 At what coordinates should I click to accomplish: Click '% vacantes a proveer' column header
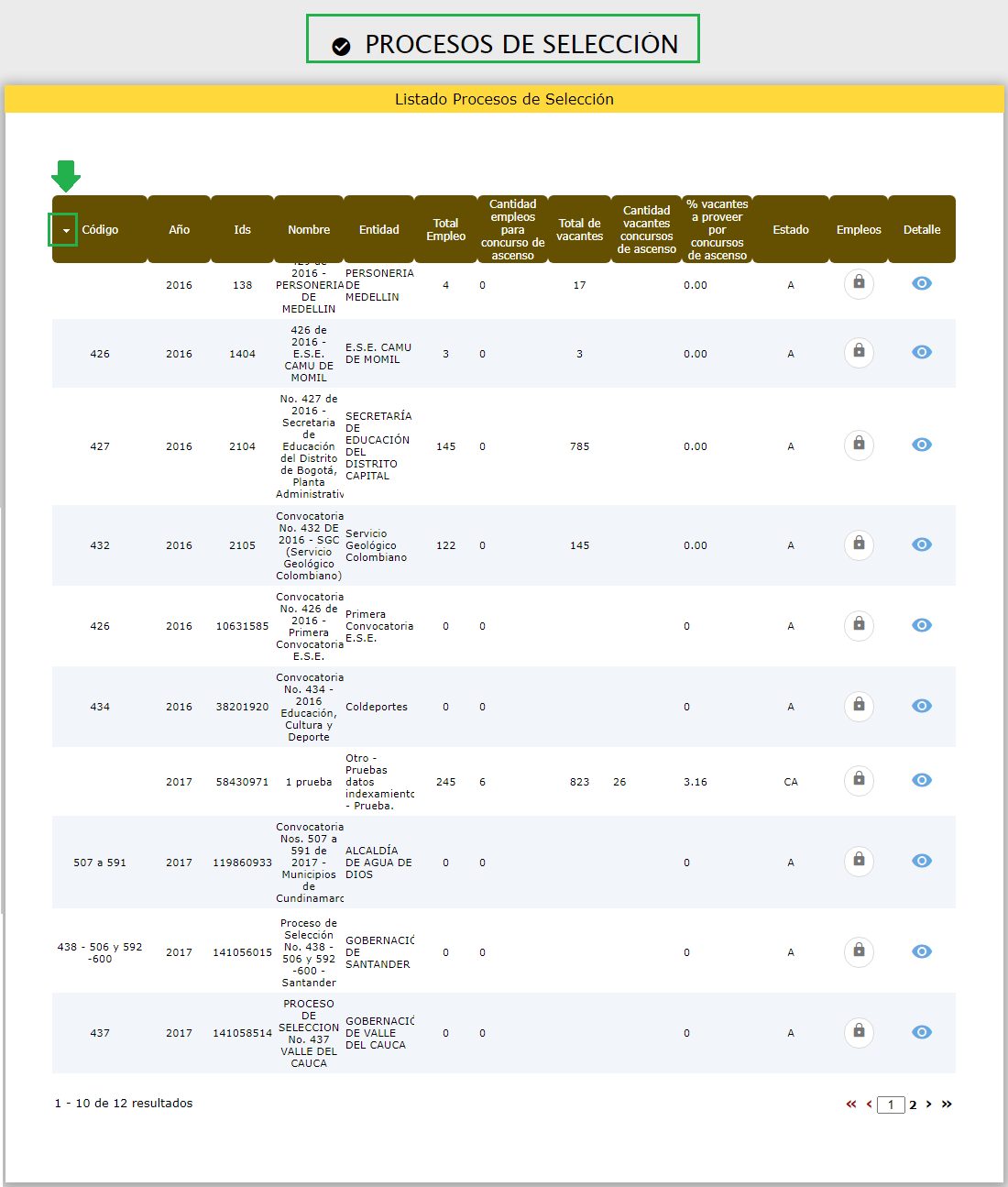[x=718, y=229]
